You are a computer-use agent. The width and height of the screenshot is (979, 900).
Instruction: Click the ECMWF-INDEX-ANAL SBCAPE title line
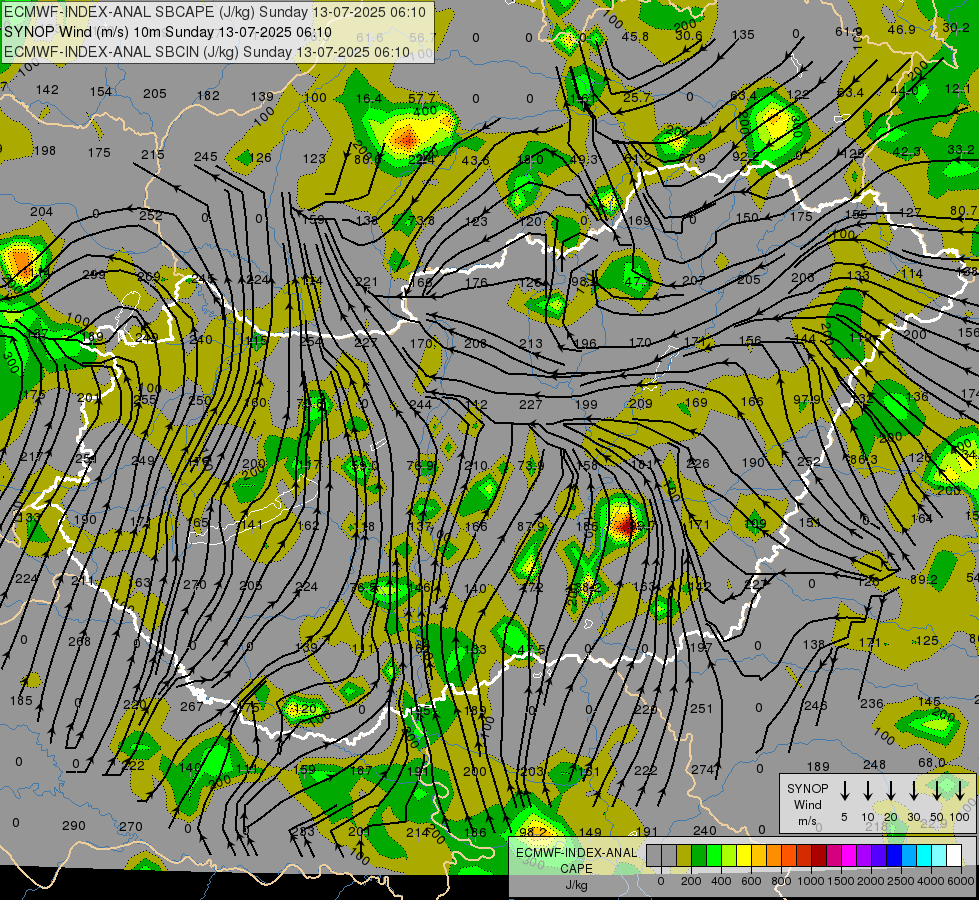click(215, 12)
